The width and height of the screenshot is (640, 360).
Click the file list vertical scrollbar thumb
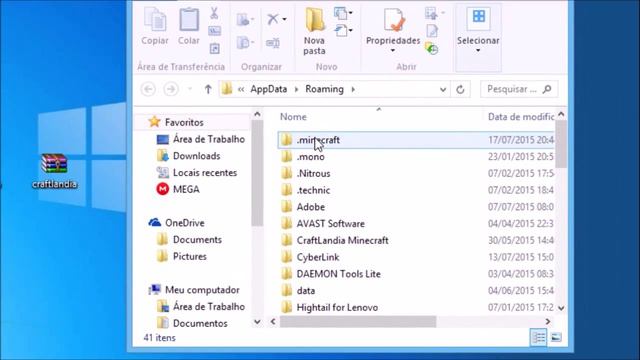pyautogui.click(x=561, y=144)
